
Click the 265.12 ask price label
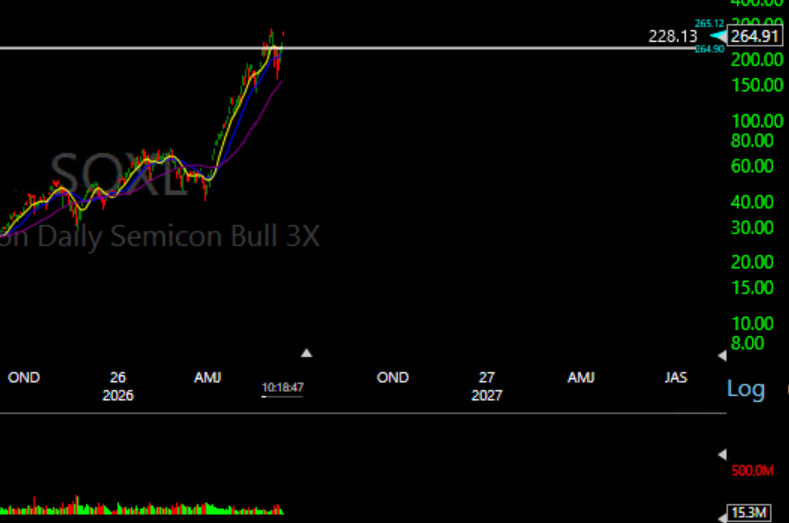(709, 23)
